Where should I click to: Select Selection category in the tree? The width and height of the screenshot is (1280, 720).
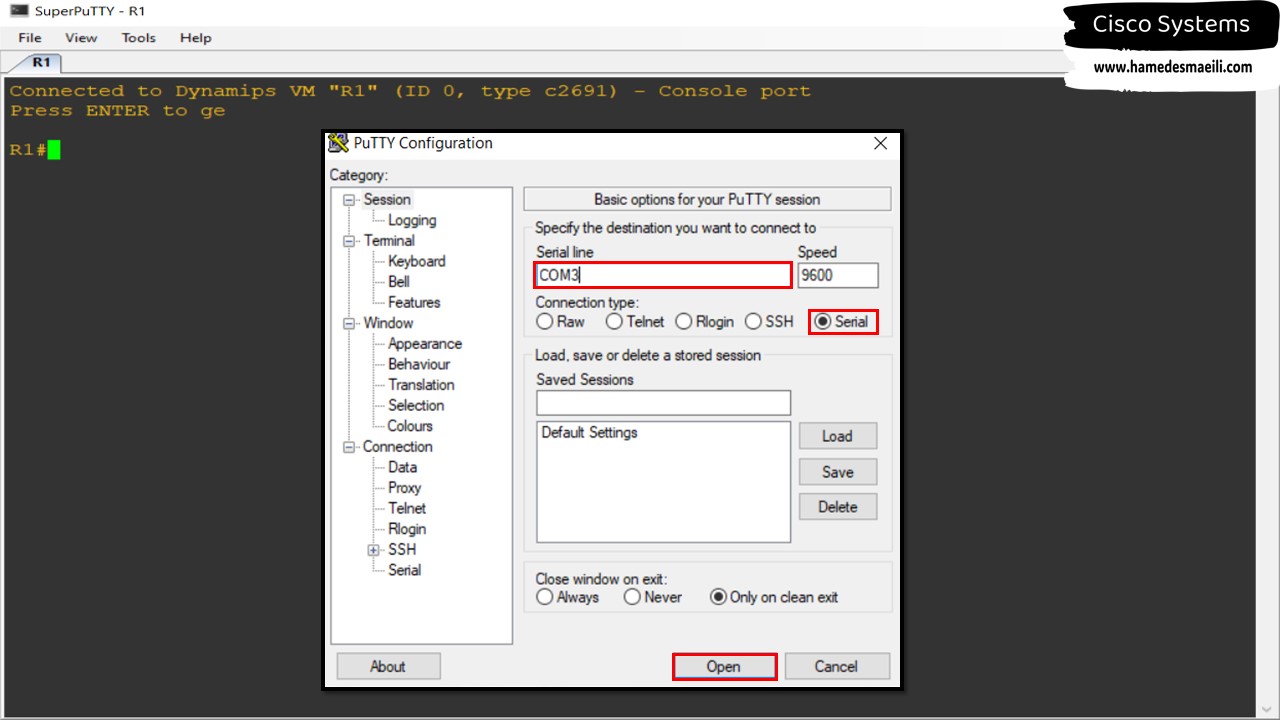[416, 406]
